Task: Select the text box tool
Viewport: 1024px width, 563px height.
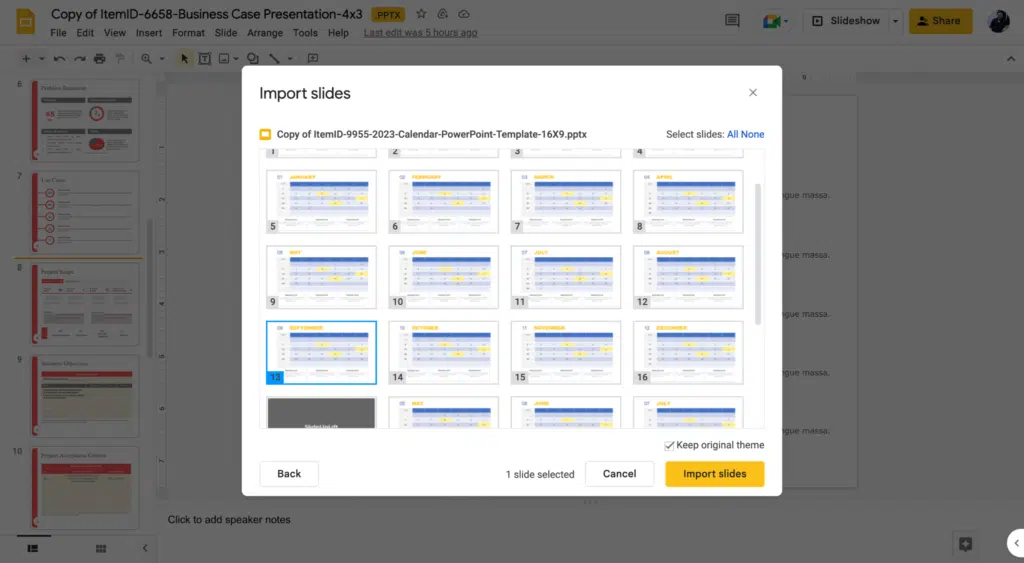Action: point(204,59)
